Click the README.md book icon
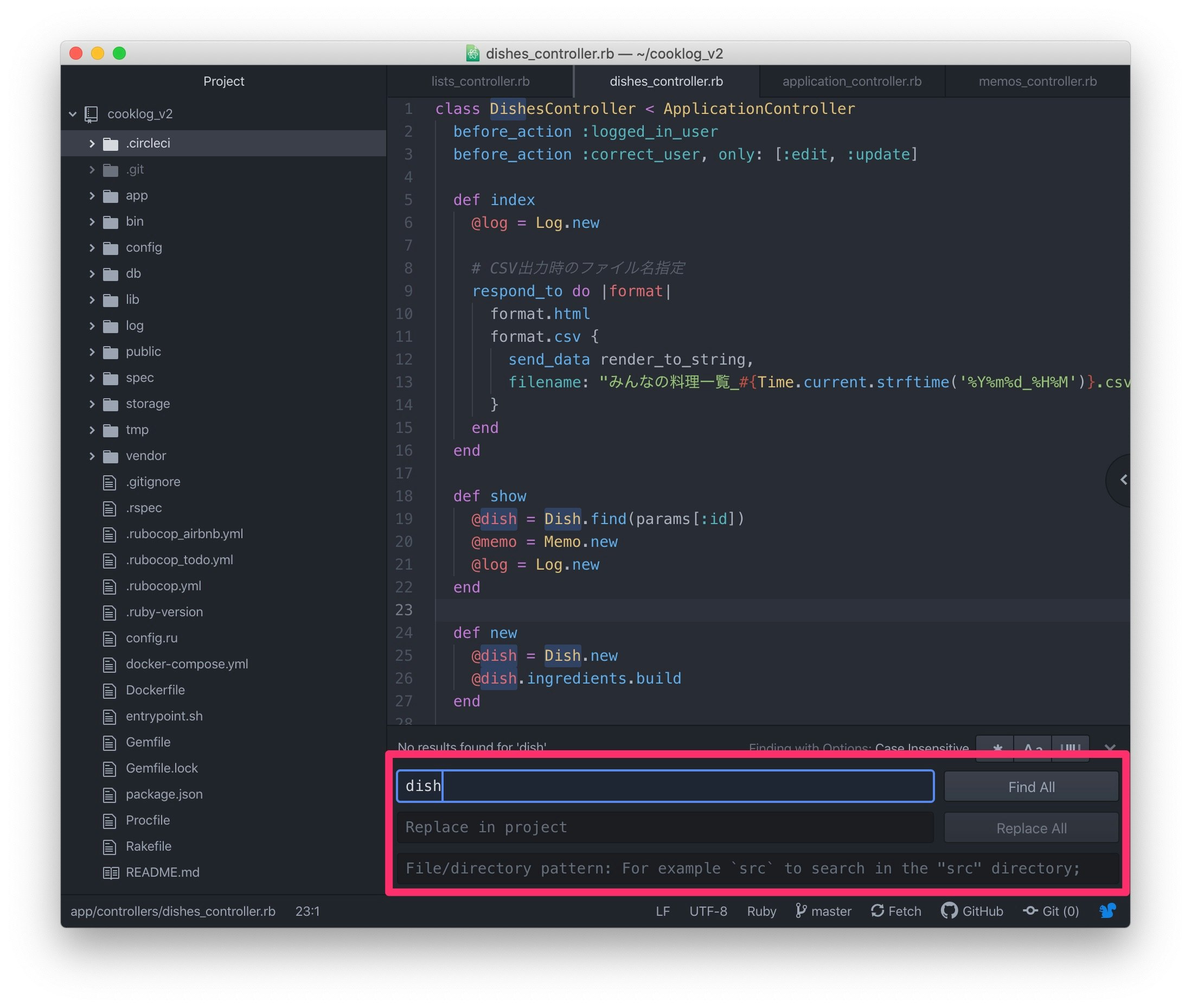1191x1008 pixels. [111, 872]
